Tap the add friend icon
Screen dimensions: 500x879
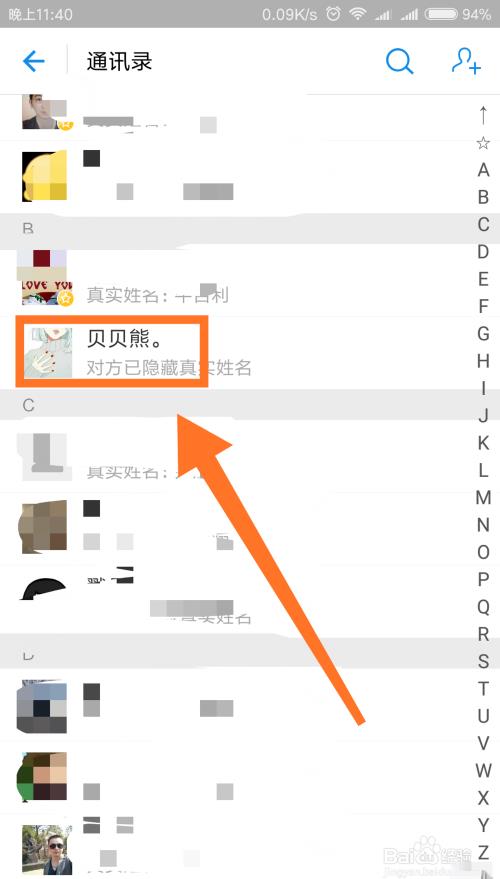[466, 61]
